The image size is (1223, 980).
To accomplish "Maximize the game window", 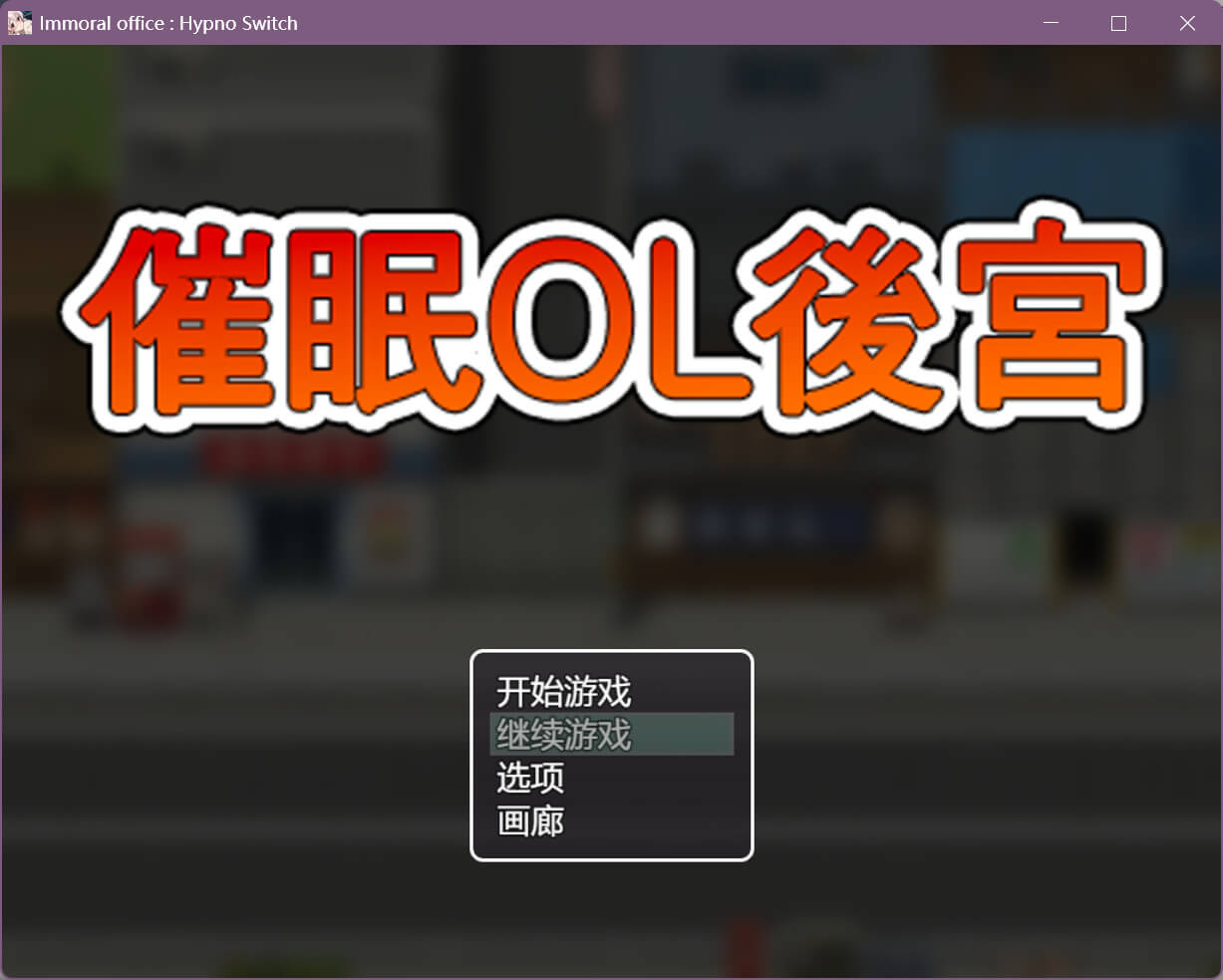I will coord(1118,23).
